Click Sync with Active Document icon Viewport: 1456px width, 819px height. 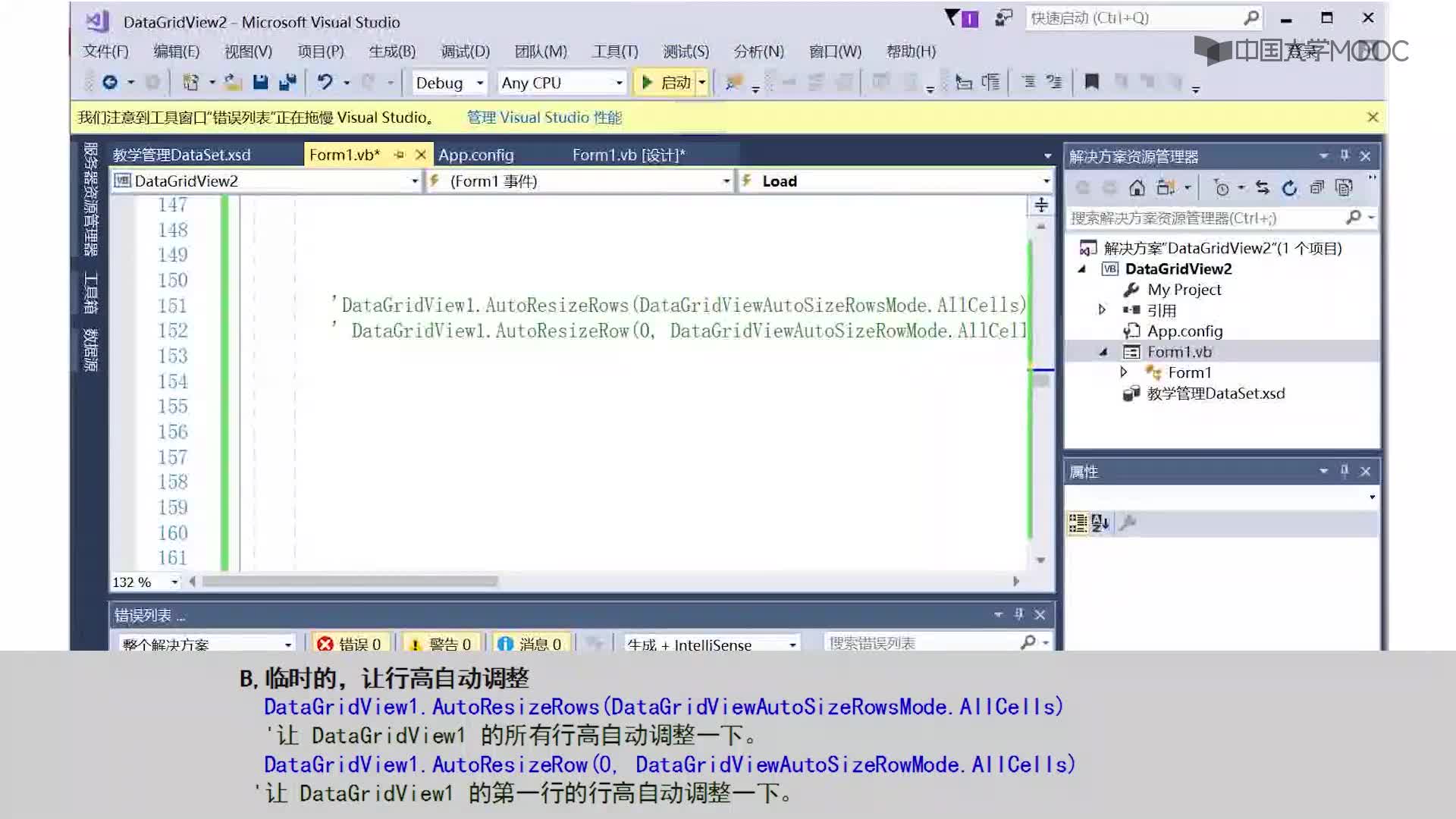point(1263,187)
